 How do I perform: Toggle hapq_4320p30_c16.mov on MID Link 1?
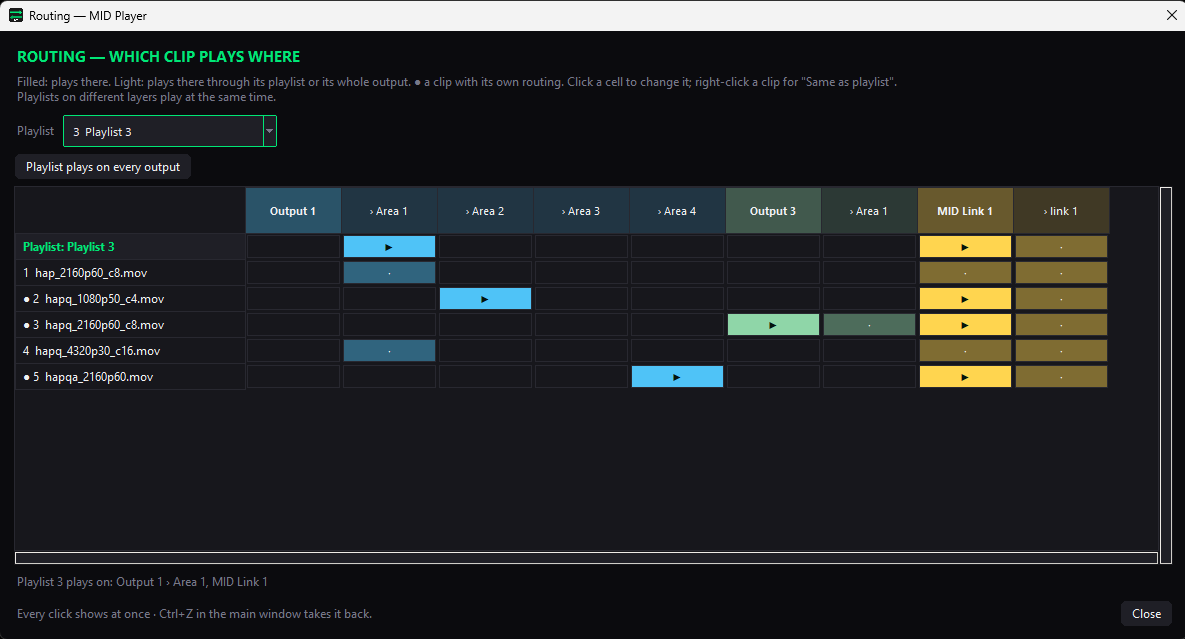coord(965,350)
